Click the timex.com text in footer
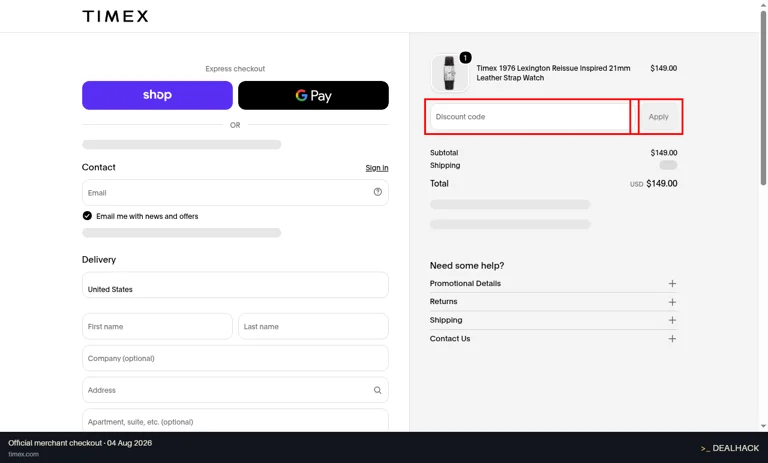This screenshot has width=768, height=463. (x=24, y=454)
